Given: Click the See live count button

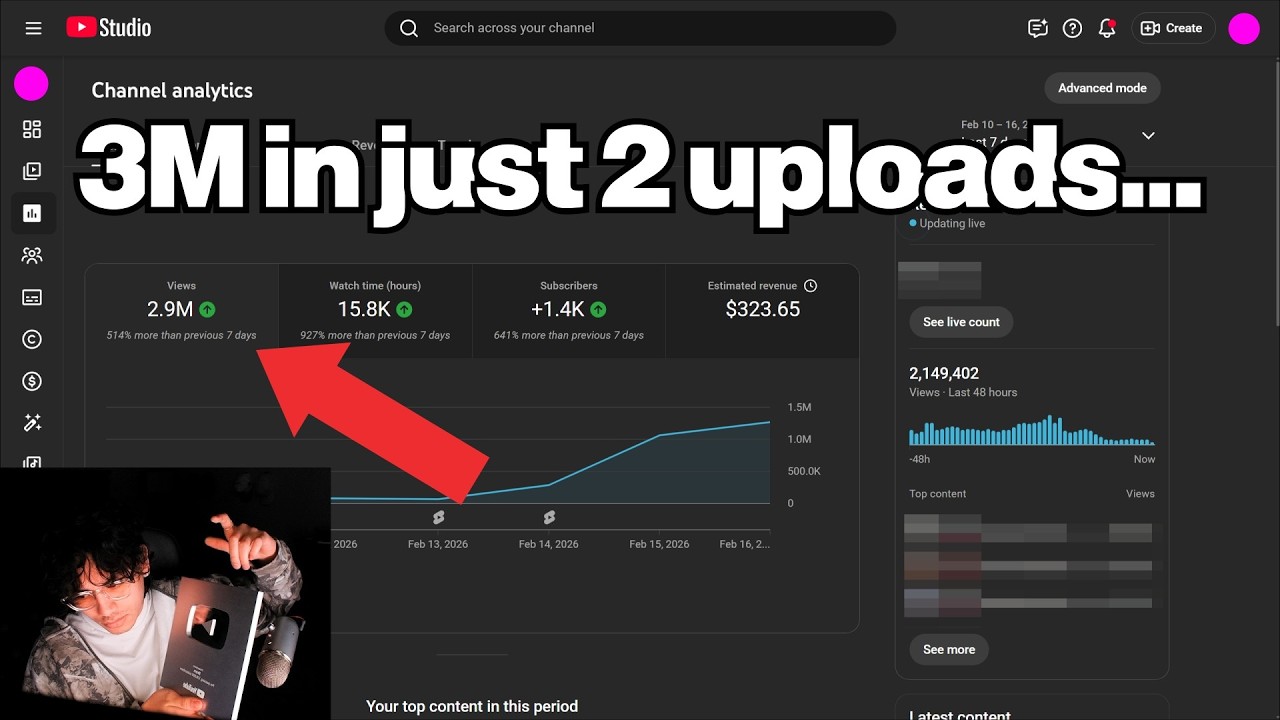Looking at the screenshot, I should pos(961,322).
